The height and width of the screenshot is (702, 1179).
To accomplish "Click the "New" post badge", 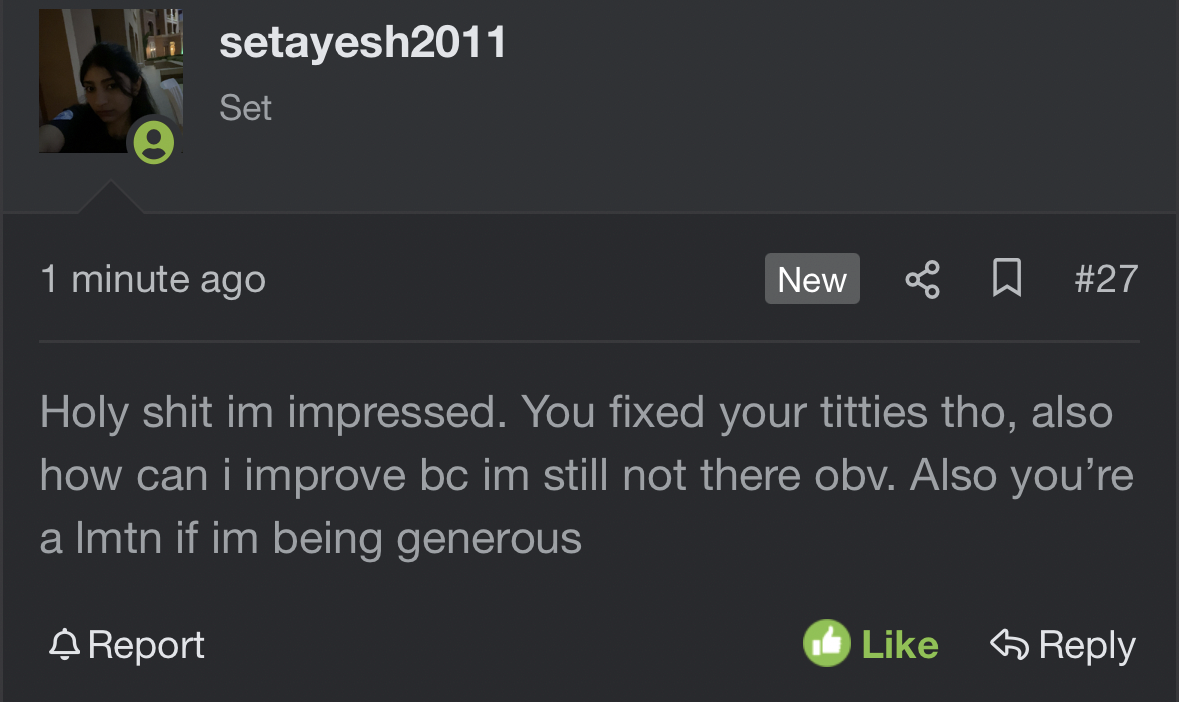I will [812, 279].
